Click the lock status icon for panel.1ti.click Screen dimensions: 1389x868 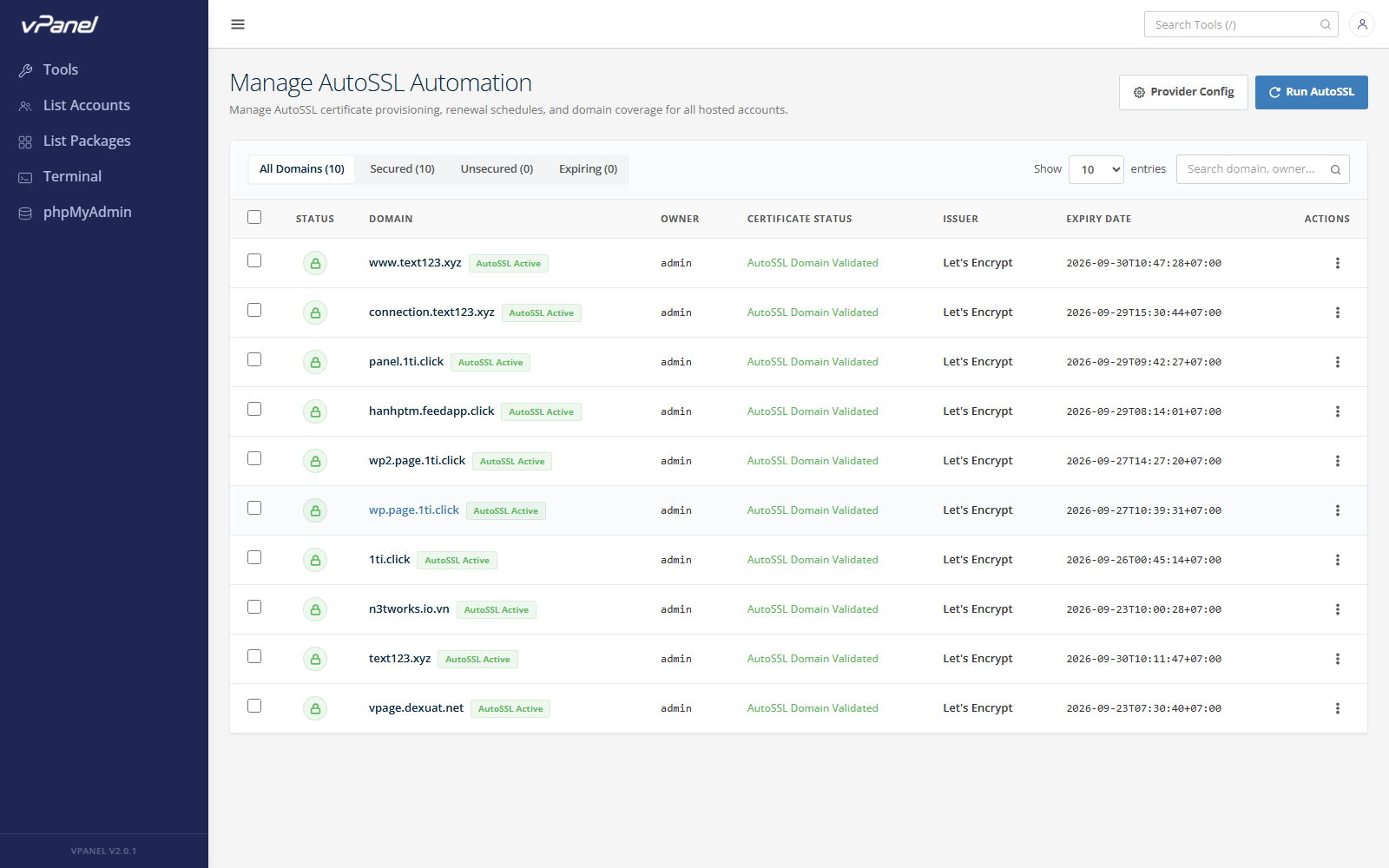pyautogui.click(x=315, y=362)
